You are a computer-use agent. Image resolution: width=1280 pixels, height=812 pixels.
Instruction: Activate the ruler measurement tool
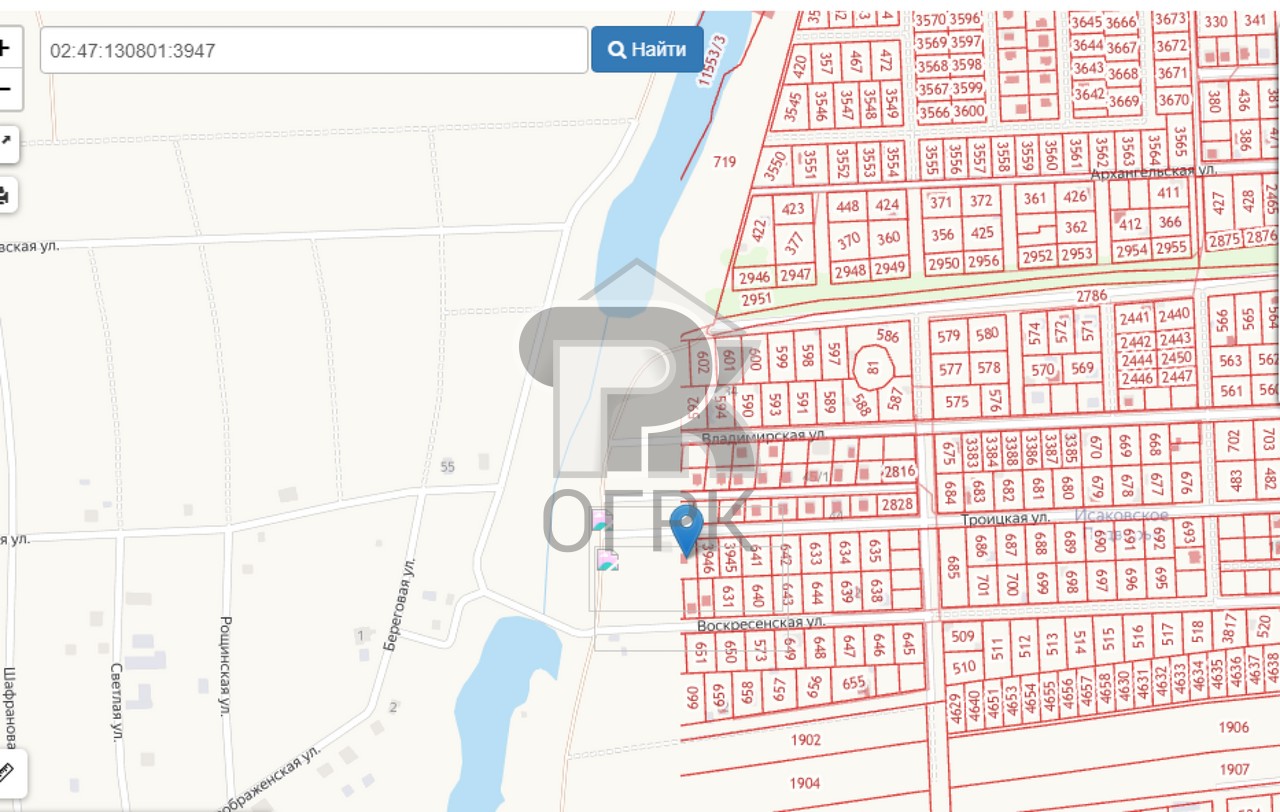point(8,773)
